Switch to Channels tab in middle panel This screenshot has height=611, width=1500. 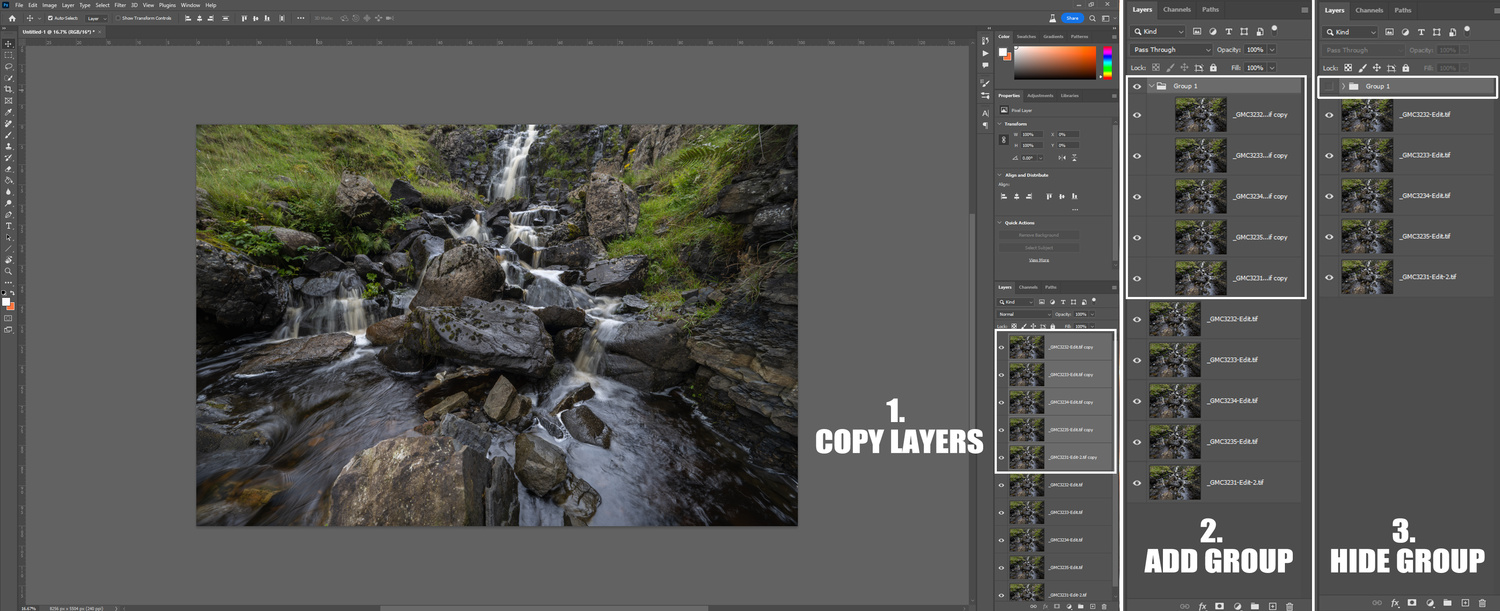[1177, 10]
